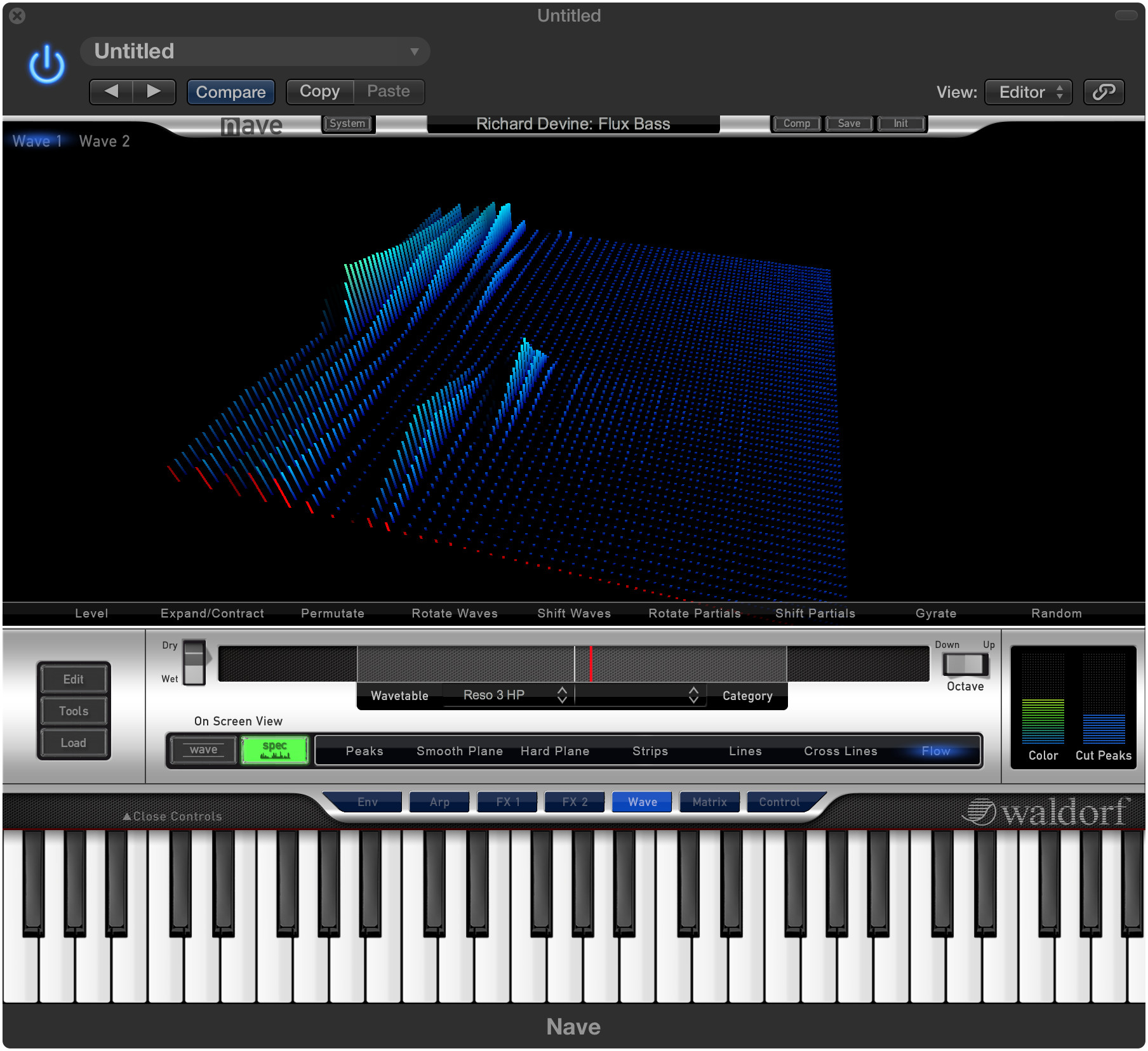Click the Copy button

pos(319,91)
